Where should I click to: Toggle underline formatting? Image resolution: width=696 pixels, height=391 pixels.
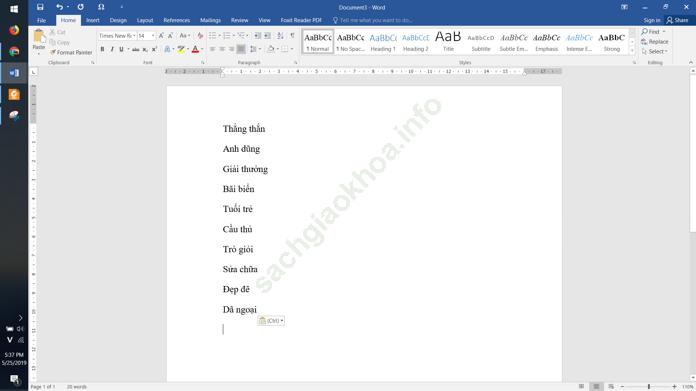[x=121, y=49]
